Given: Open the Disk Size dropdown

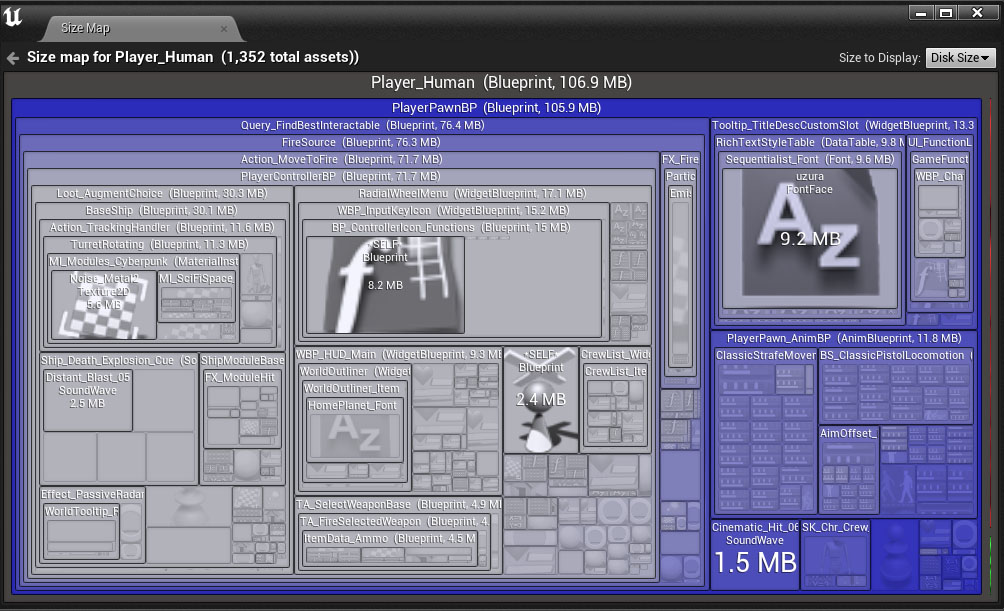Looking at the screenshot, I should 960,58.
